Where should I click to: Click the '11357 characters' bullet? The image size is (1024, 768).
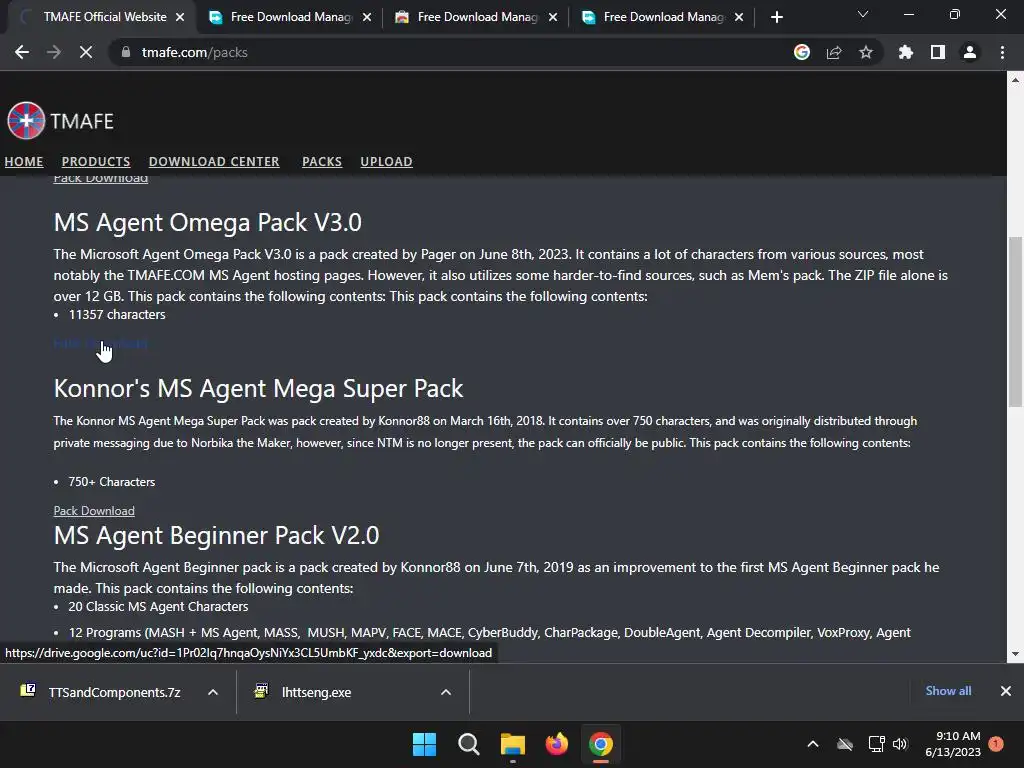point(117,315)
